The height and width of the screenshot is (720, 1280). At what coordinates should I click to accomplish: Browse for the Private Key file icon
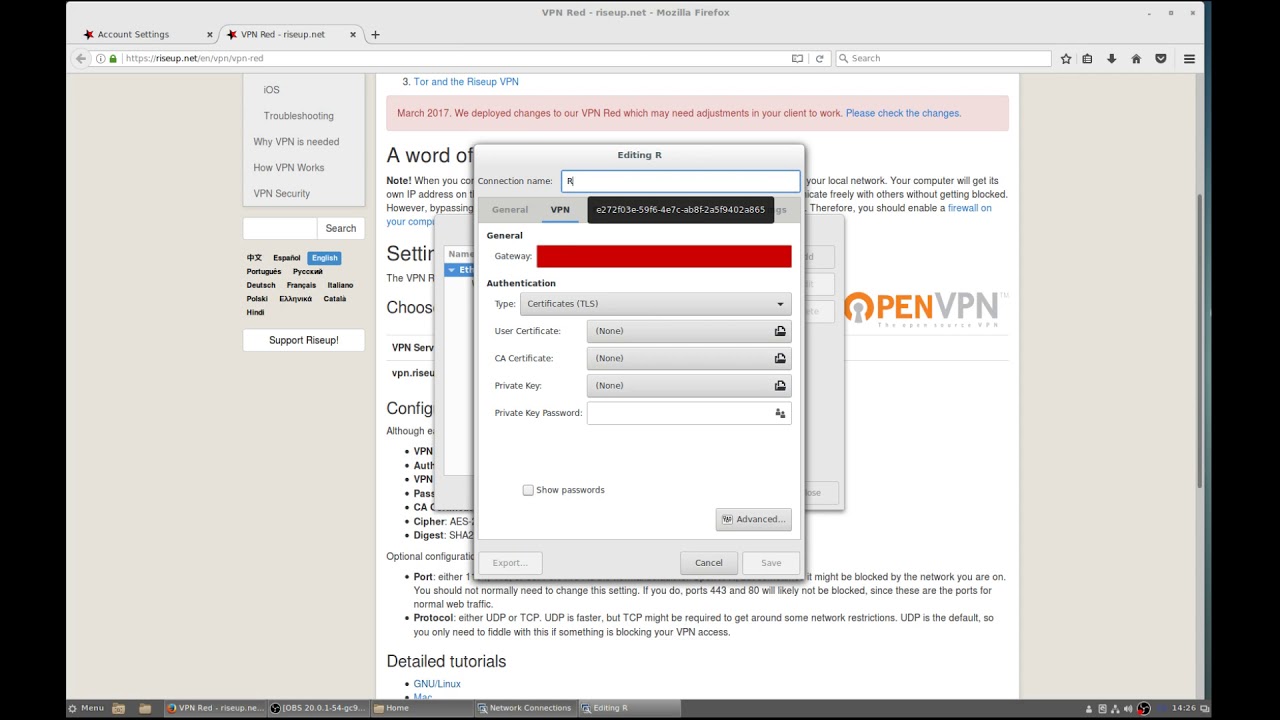click(x=780, y=385)
